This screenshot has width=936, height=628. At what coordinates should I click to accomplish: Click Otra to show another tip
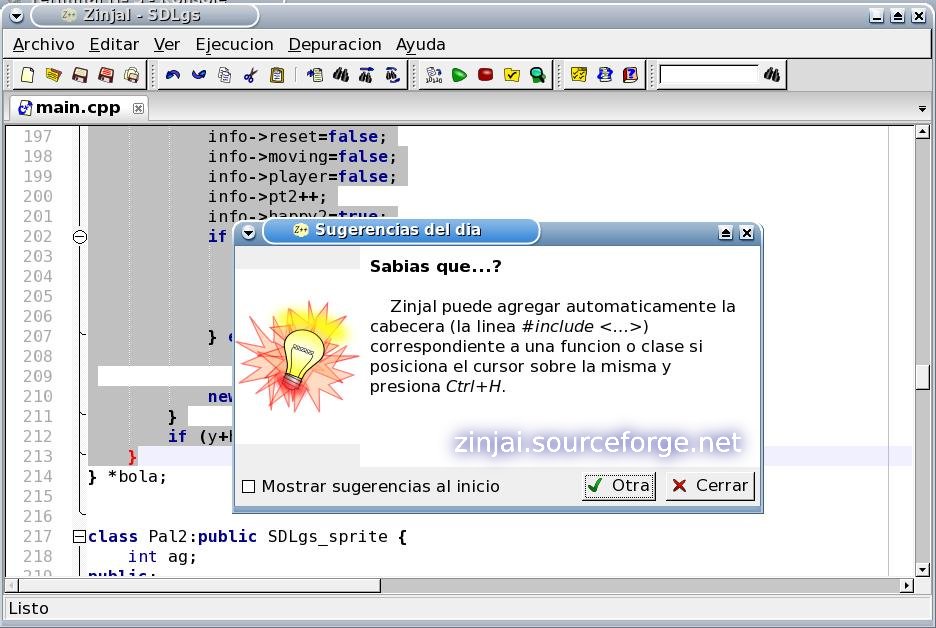619,486
